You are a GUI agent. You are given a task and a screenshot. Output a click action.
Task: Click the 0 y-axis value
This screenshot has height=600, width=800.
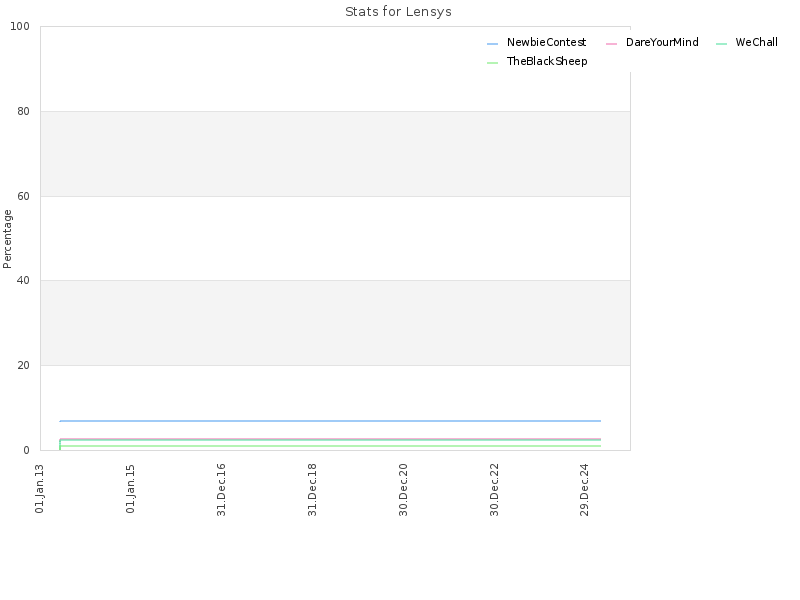(27, 451)
